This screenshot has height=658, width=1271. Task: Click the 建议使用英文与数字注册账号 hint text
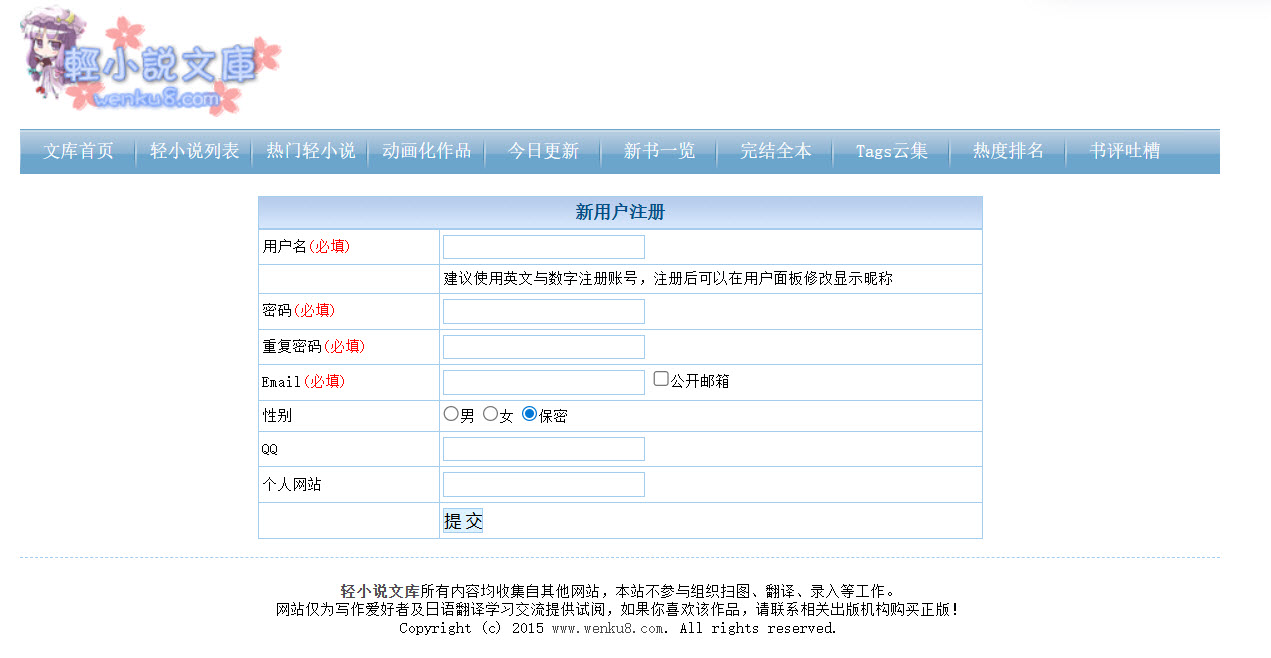click(x=668, y=279)
